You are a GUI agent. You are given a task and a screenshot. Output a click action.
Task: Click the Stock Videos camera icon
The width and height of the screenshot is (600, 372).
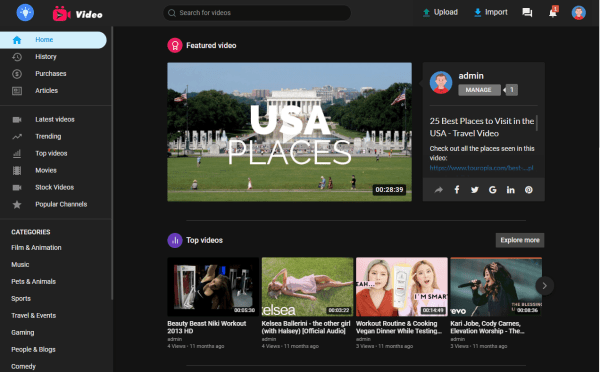pos(17,188)
